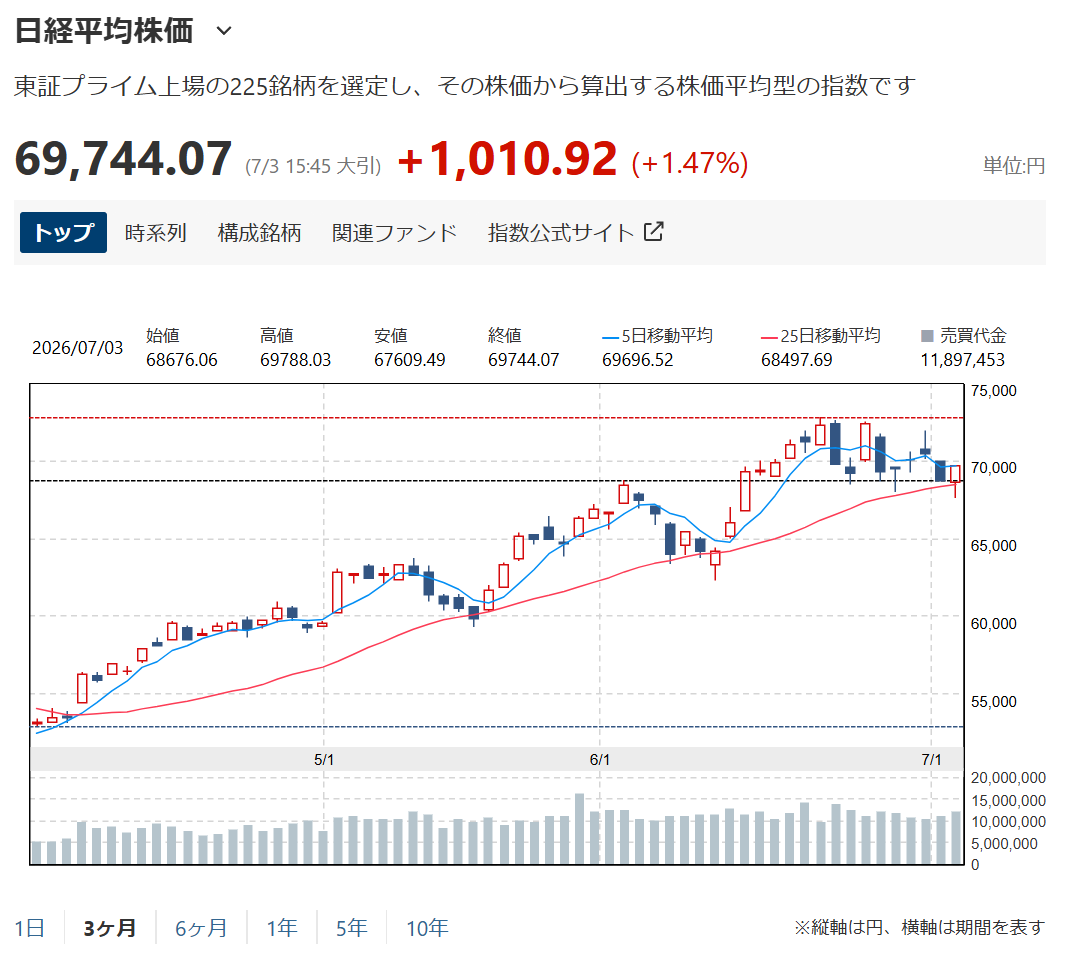1066x954 pixels.
Task: Click the 売買代金 value 11,897,453
Action: tap(963, 360)
